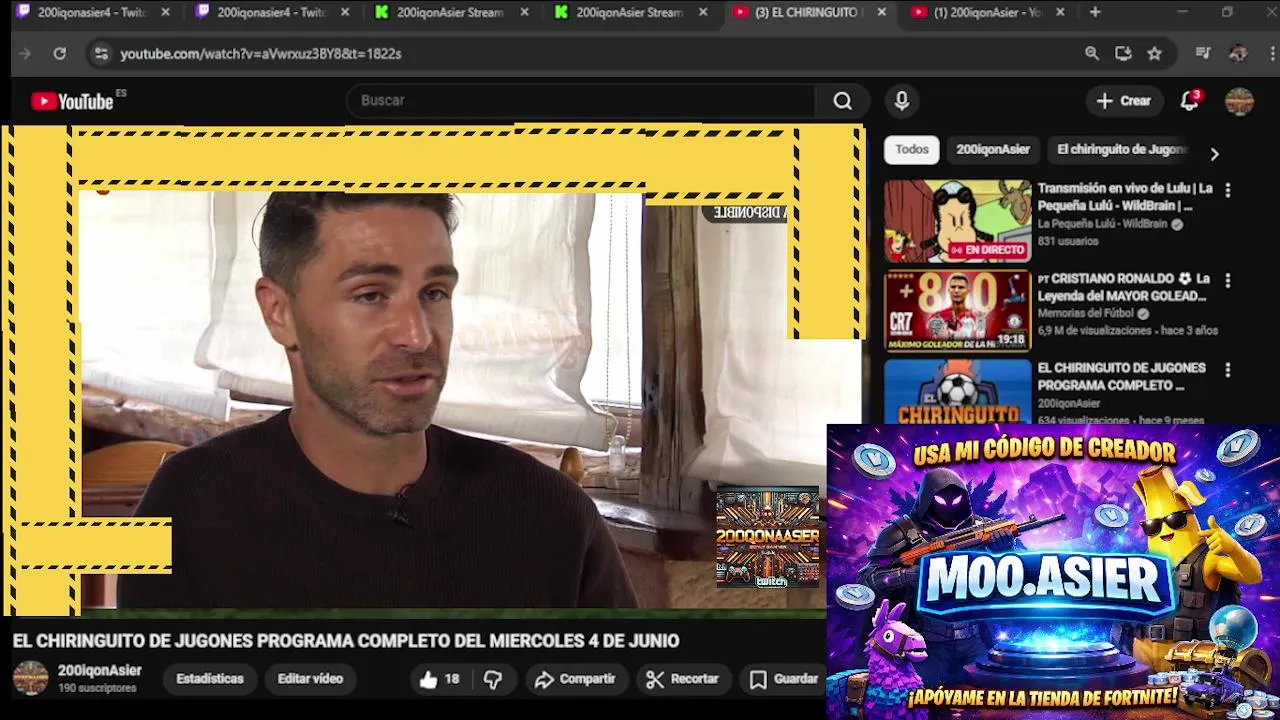This screenshot has width=1280, height=720.
Task: Open Memorias del Fútbol channel link
Action: click(1086, 313)
